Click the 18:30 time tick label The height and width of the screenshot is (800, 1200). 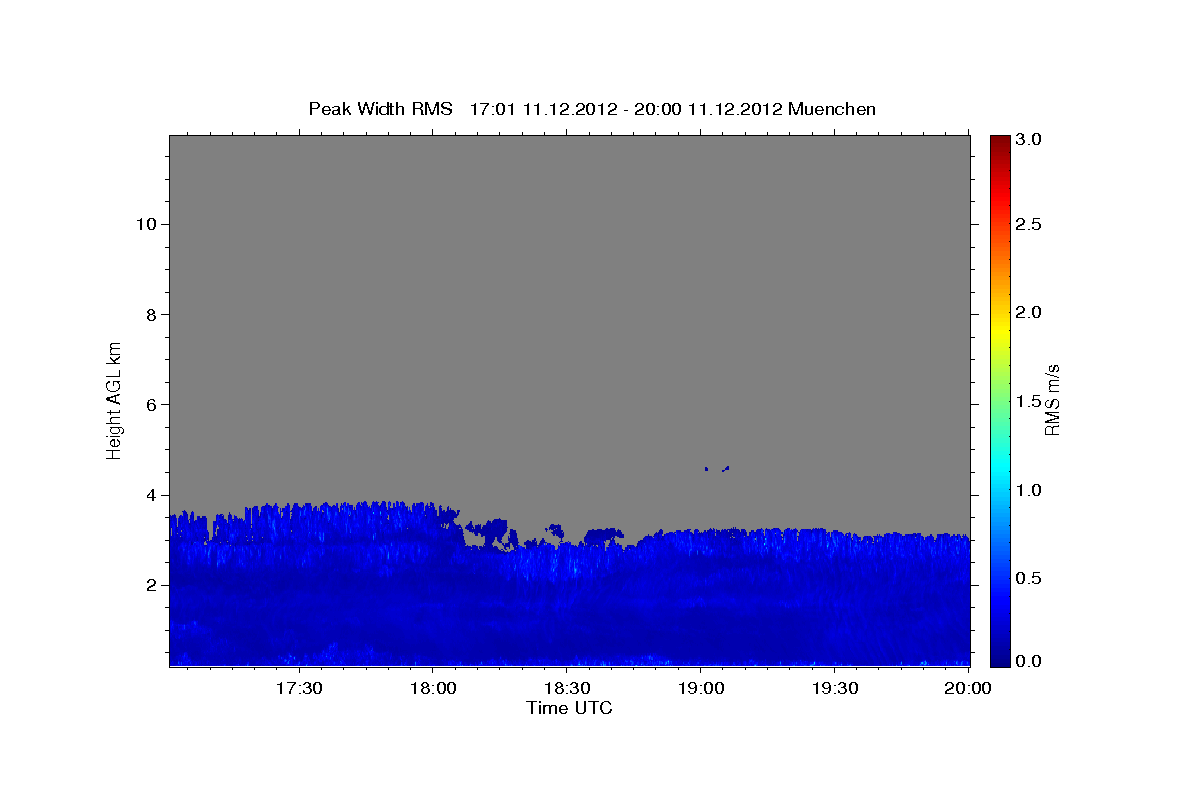click(566, 688)
